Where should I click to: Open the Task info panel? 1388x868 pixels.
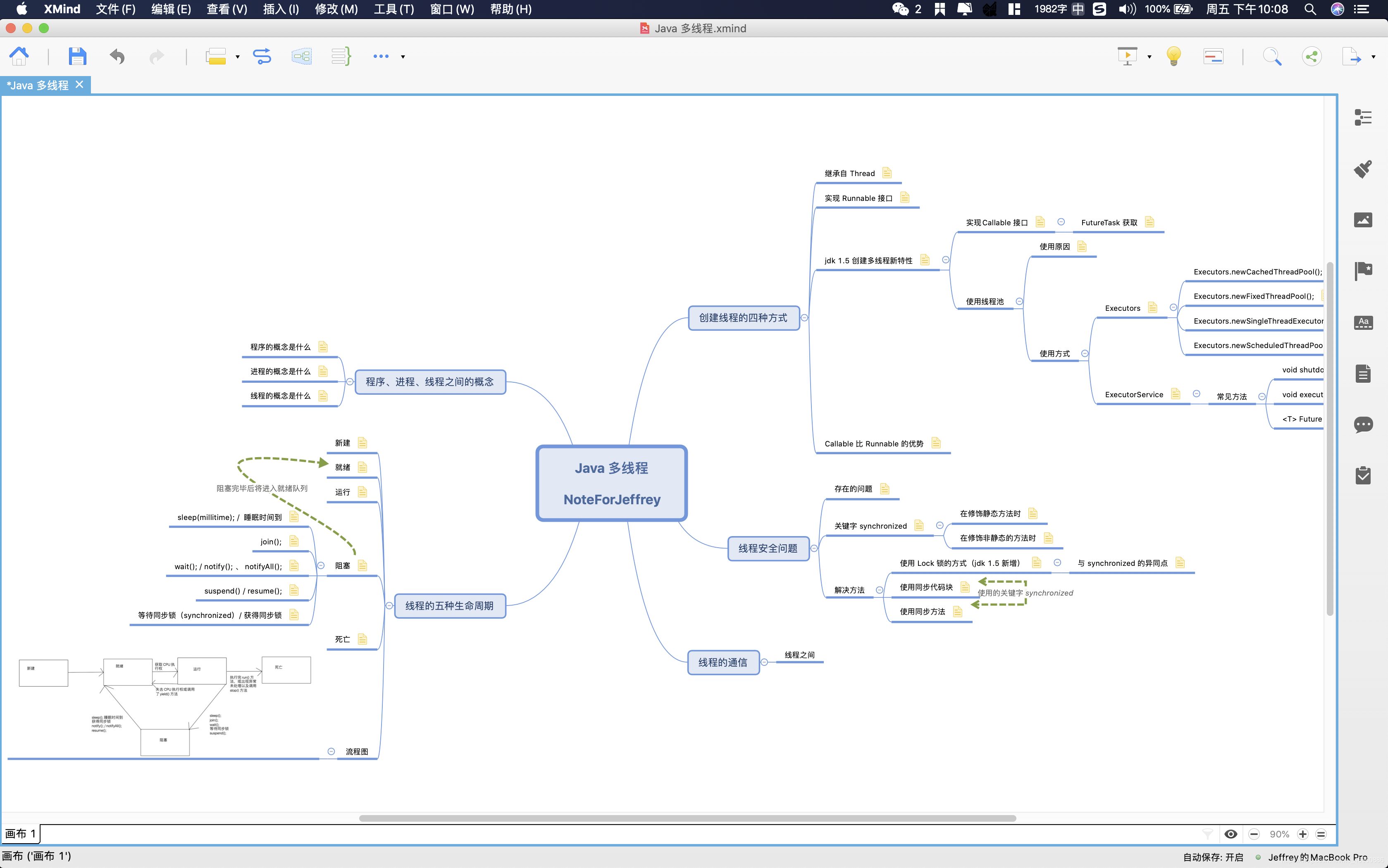(x=1363, y=475)
